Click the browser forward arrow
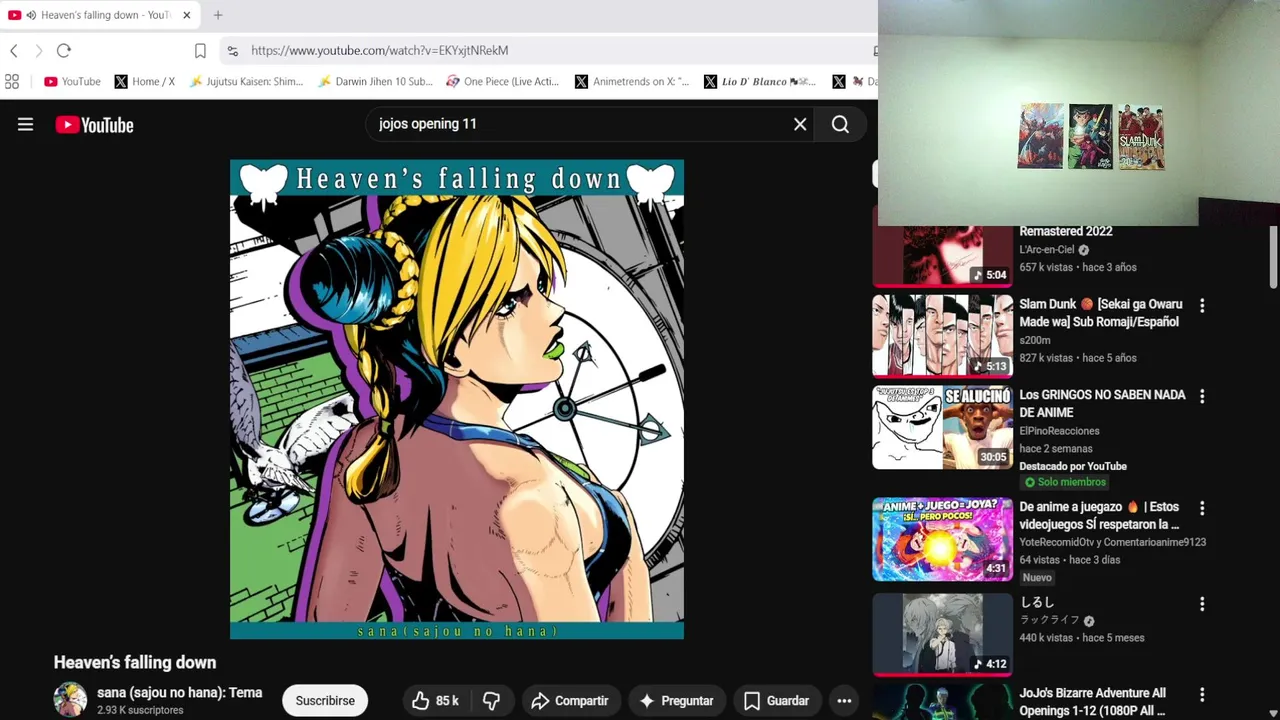Image resolution: width=1280 pixels, height=720 pixels. [x=39, y=50]
